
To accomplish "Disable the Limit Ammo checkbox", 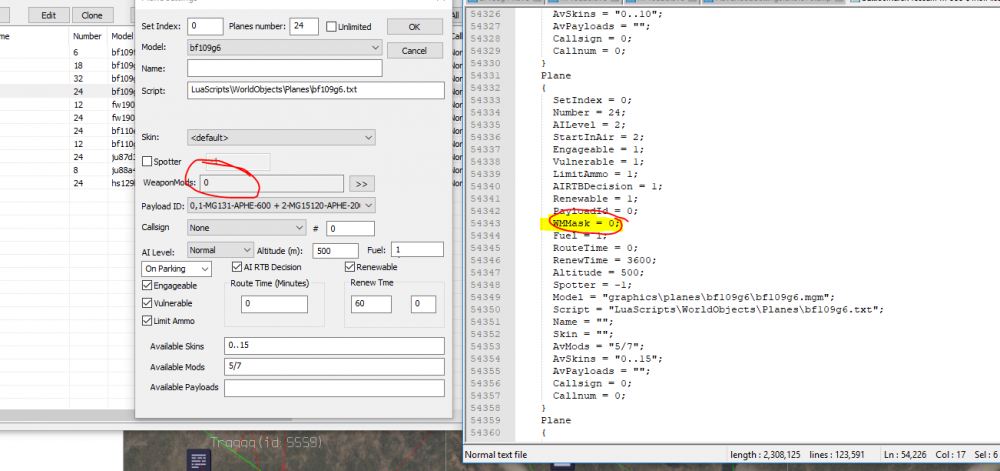I will click(147, 321).
